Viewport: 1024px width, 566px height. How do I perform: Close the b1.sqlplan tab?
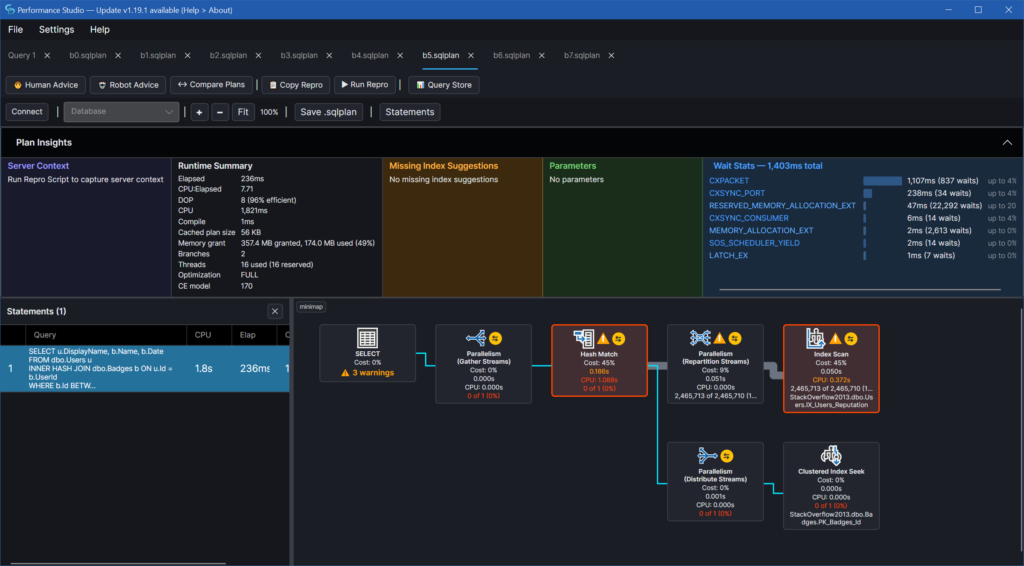(187, 55)
